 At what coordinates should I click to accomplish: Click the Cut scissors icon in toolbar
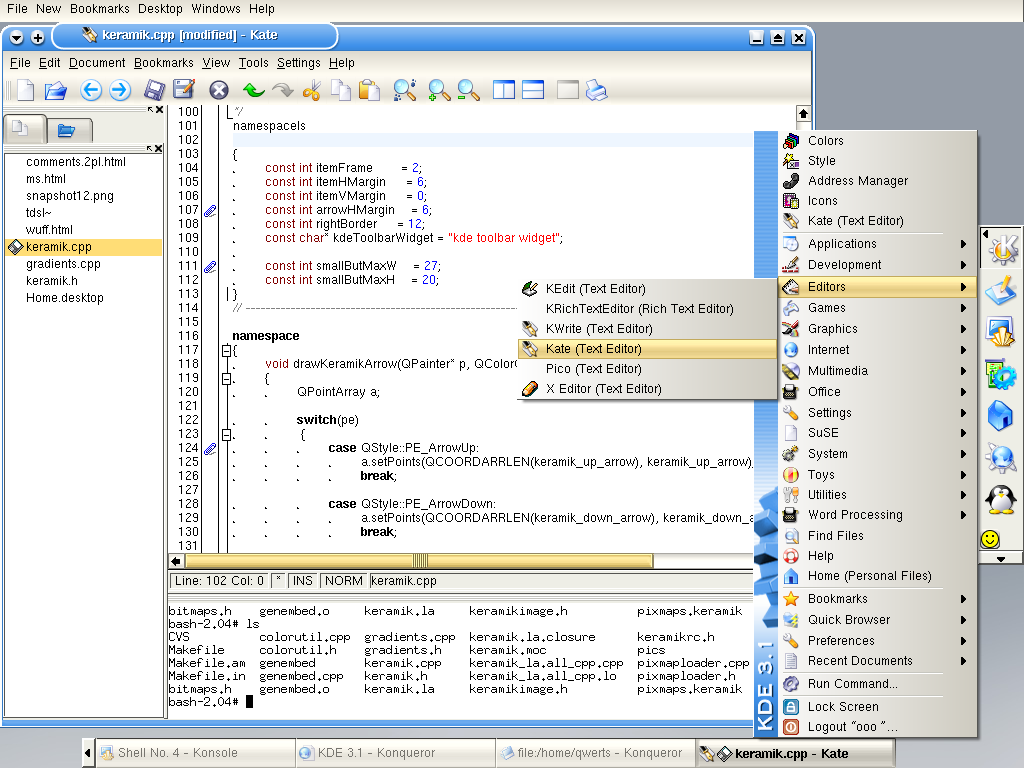[311, 90]
